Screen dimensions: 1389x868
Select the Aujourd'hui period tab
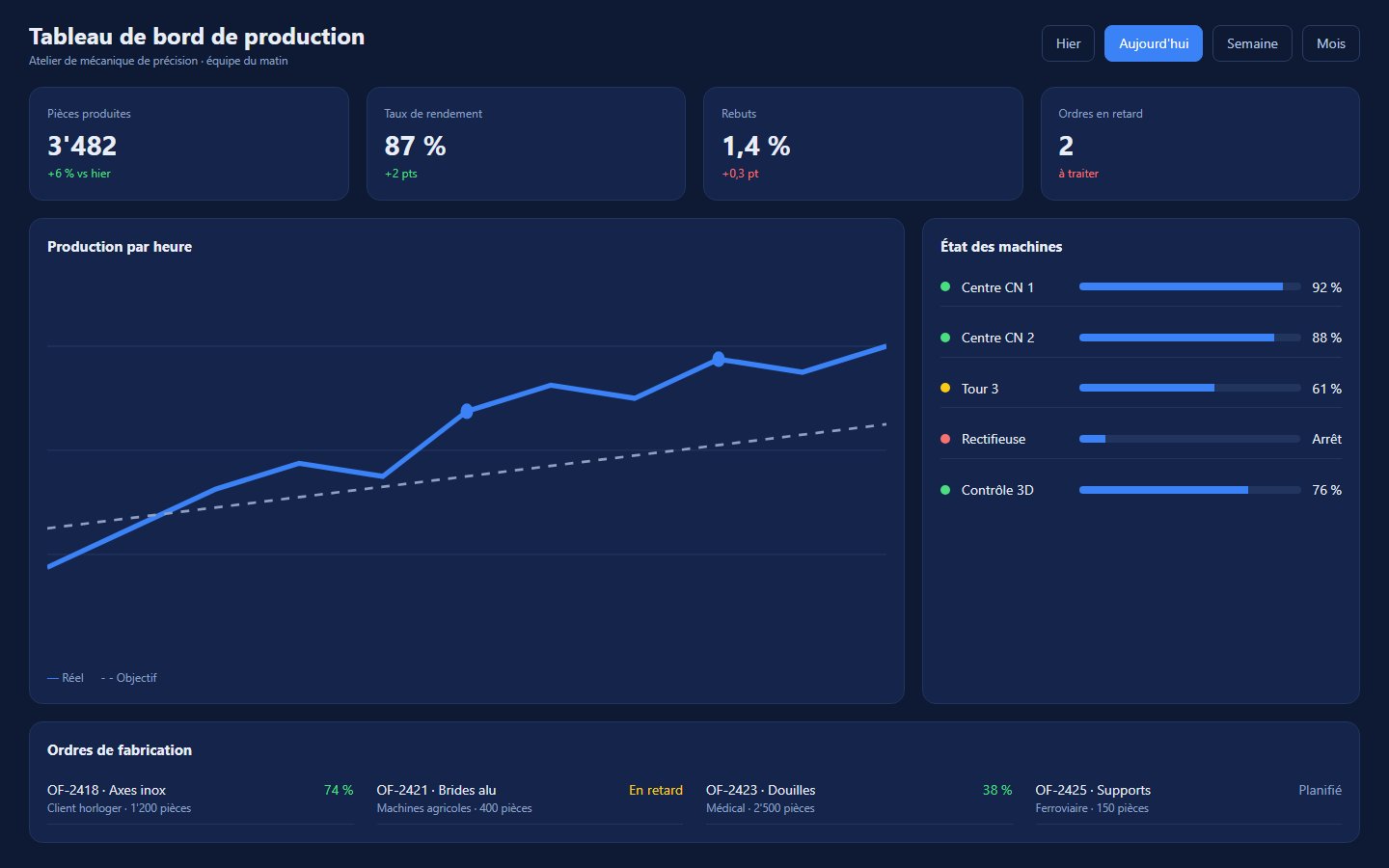(1154, 43)
